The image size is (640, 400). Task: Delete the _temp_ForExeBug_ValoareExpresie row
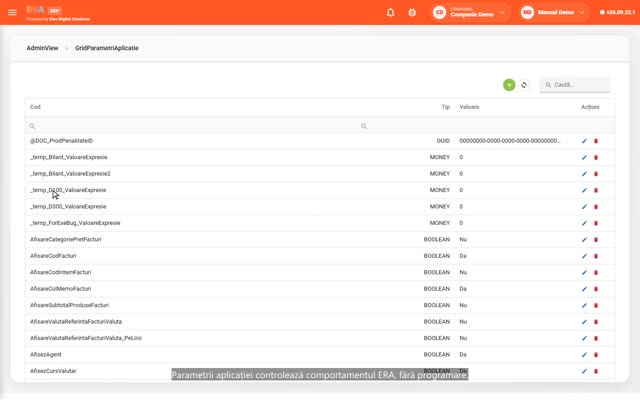coord(596,223)
